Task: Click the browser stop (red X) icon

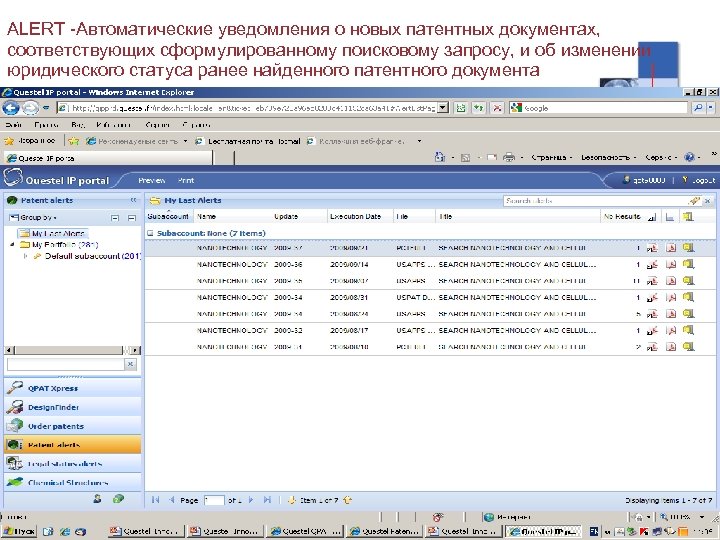Action: coord(497,108)
